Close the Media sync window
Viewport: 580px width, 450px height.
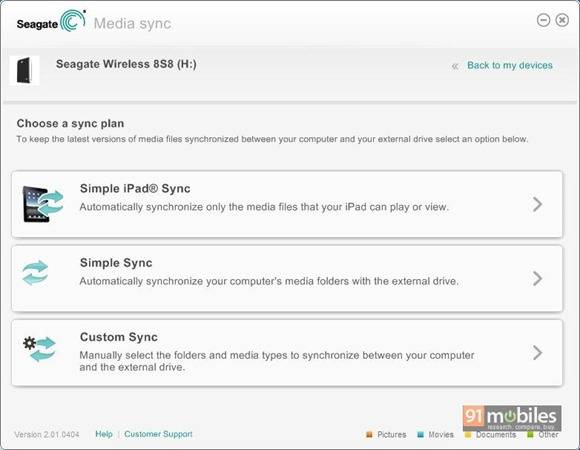pyautogui.click(x=562, y=20)
